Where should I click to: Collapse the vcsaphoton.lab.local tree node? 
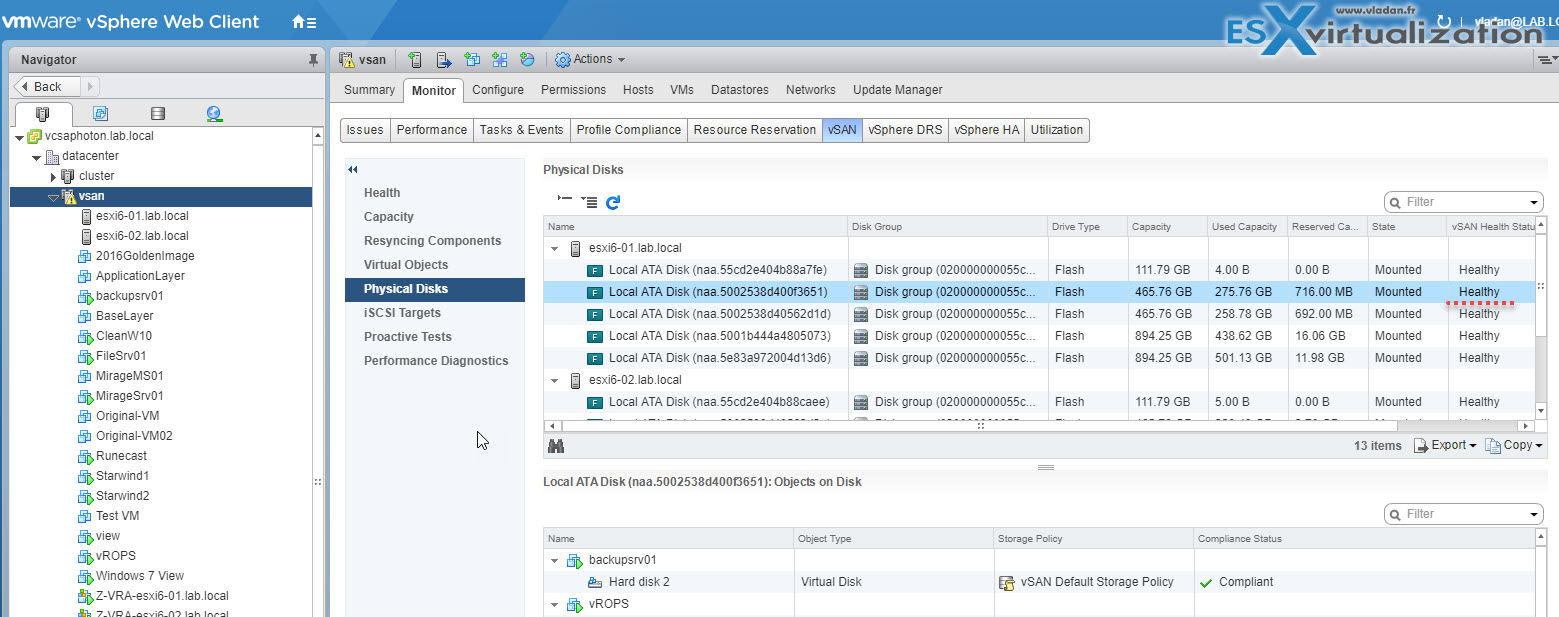coord(19,136)
